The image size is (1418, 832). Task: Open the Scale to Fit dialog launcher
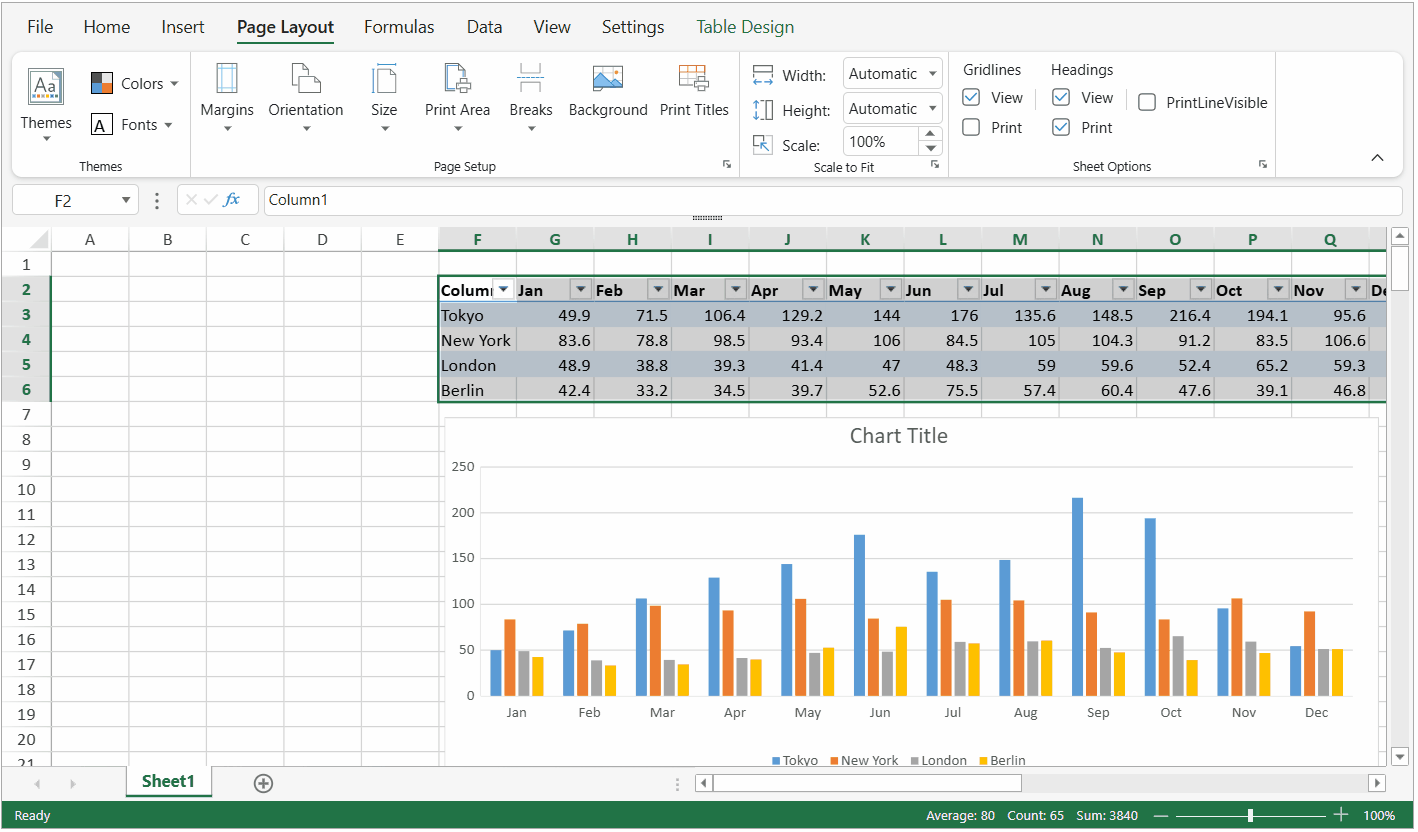click(x=935, y=164)
